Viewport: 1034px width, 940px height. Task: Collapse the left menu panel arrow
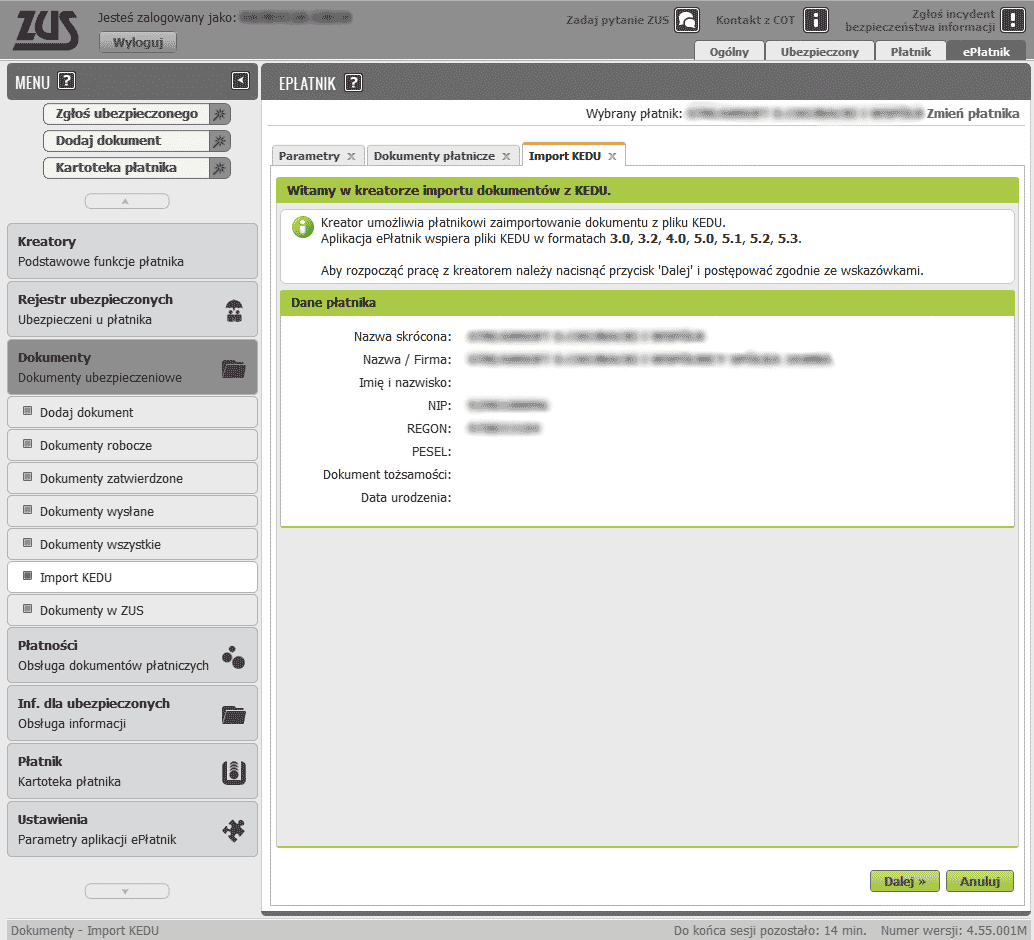[240, 81]
